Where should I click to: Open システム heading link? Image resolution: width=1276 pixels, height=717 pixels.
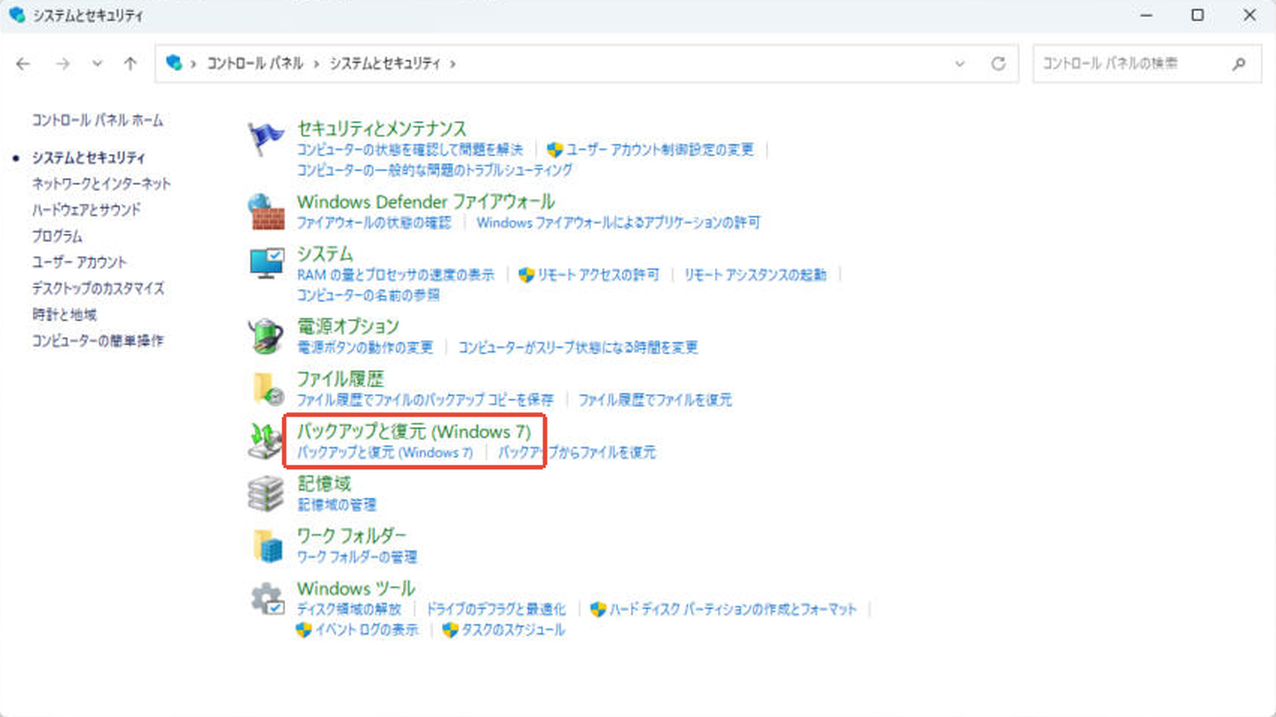pos(325,254)
